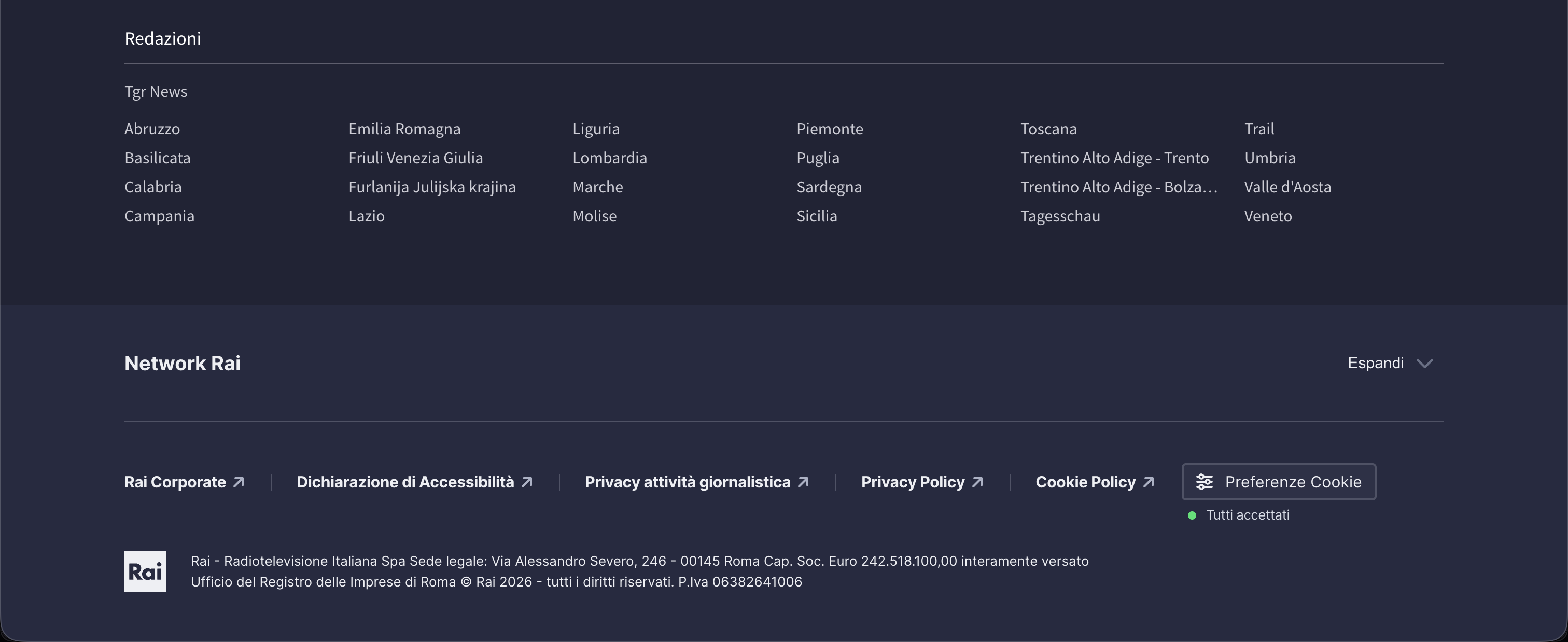The height and width of the screenshot is (642, 1568).
Task: Click the P.Iva 06382641006 copyright line
Action: pyautogui.click(x=497, y=582)
